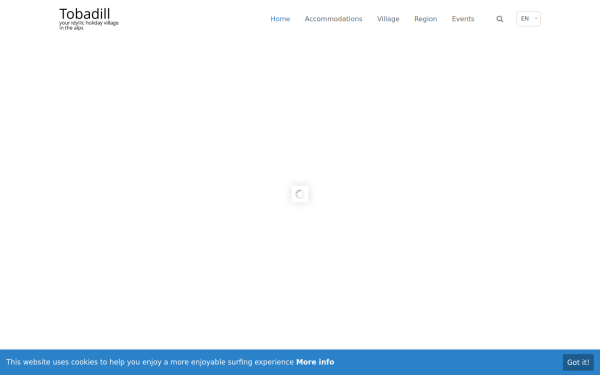Open the Village menu item

point(388,19)
